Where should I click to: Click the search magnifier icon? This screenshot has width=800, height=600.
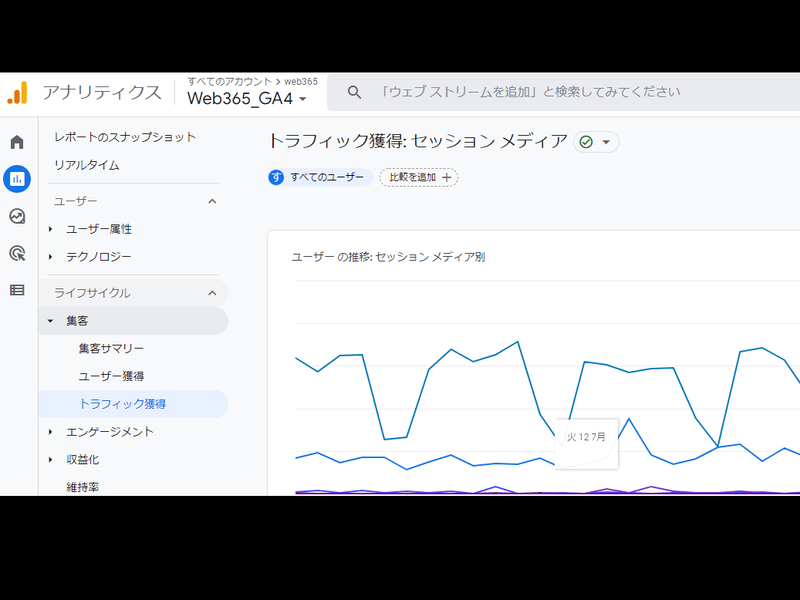[x=354, y=92]
